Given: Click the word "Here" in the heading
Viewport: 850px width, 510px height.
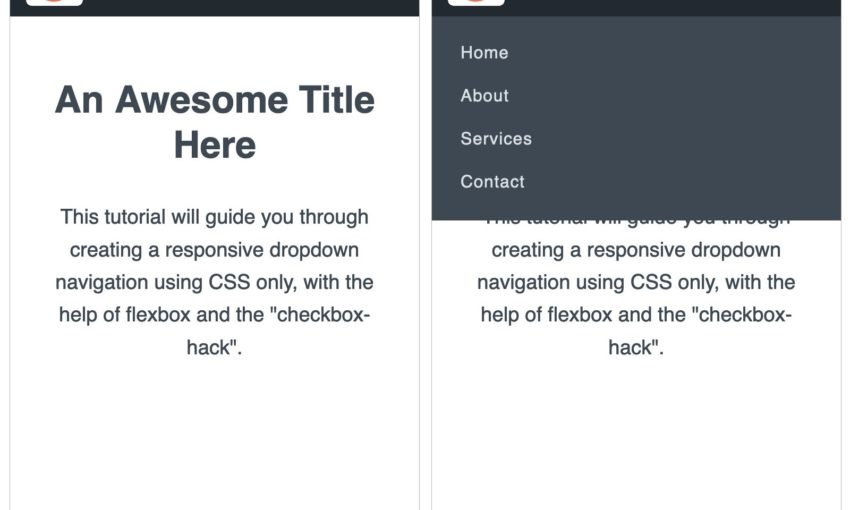Looking at the screenshot, I should point(214,145).
